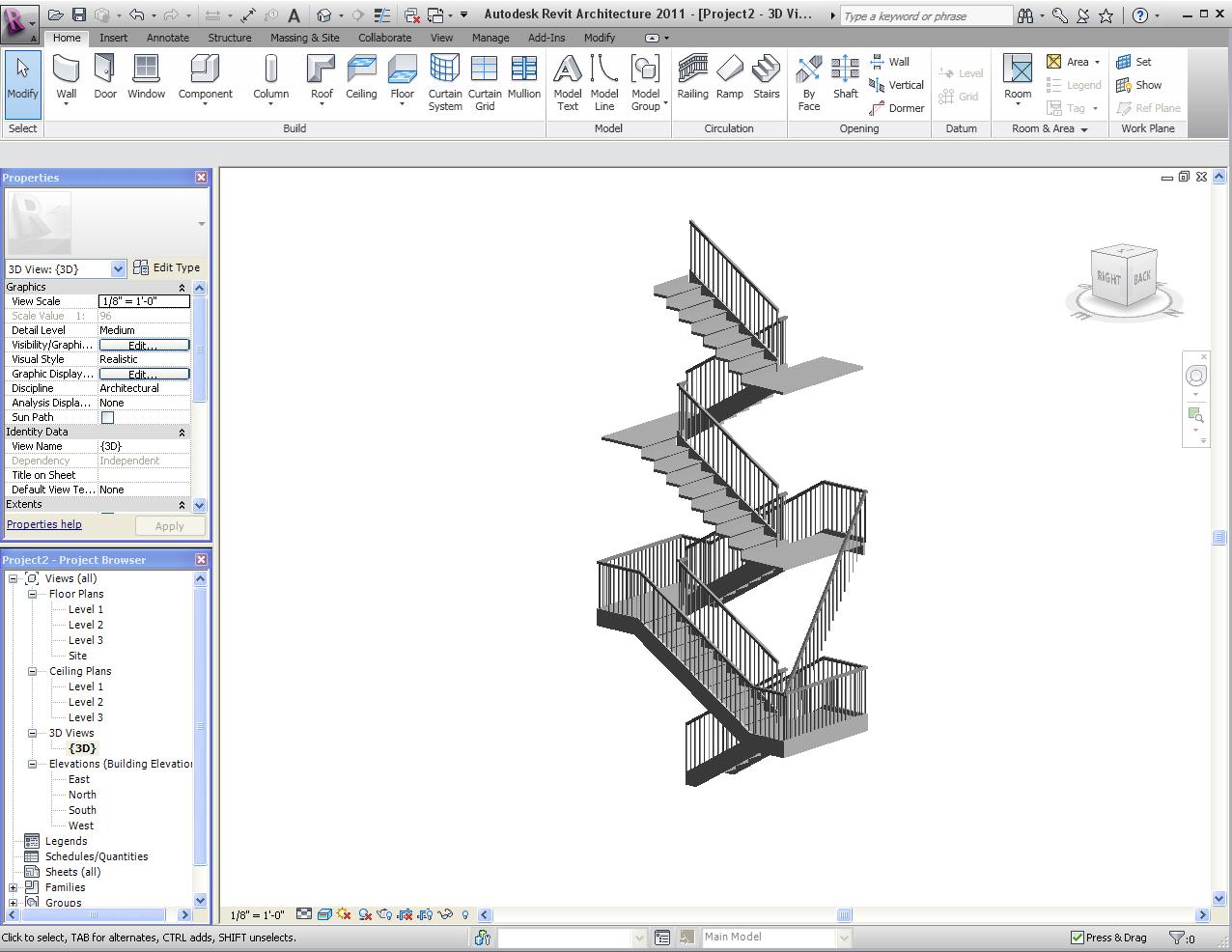This screenshot has height=952, width=1232.
Task: Pick the Column tool
Action: pos(270,79)
